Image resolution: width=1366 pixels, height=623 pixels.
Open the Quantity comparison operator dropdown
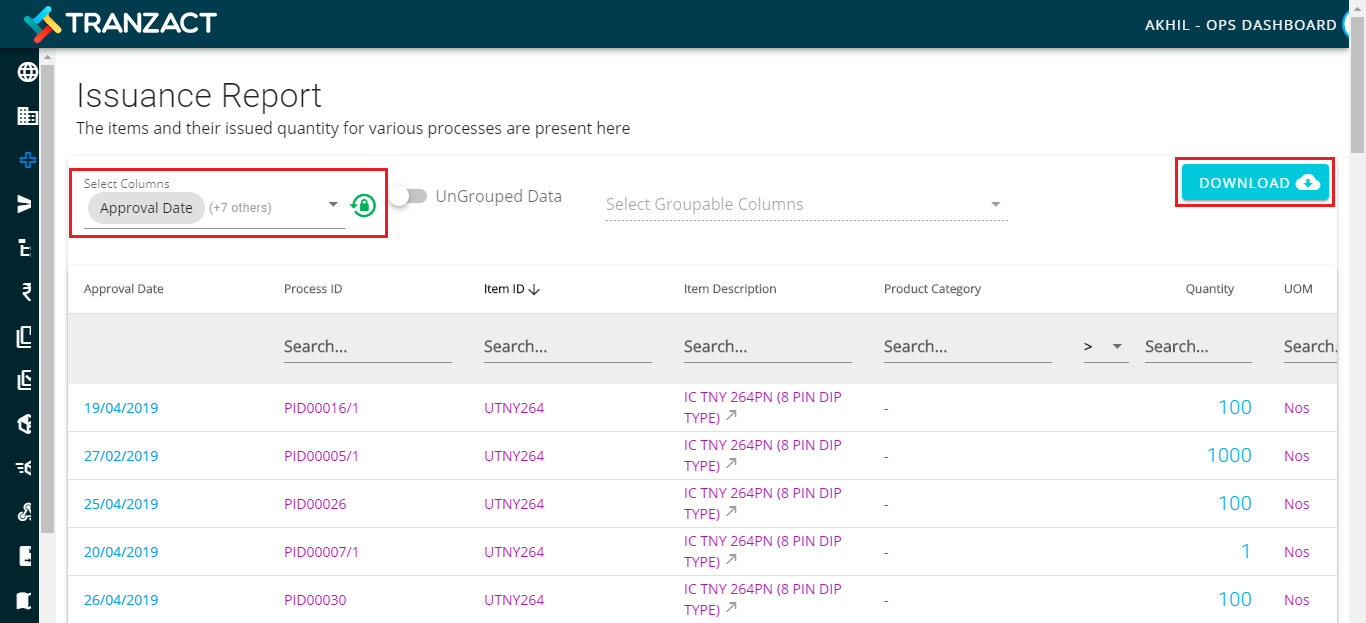pos(1106,346)
